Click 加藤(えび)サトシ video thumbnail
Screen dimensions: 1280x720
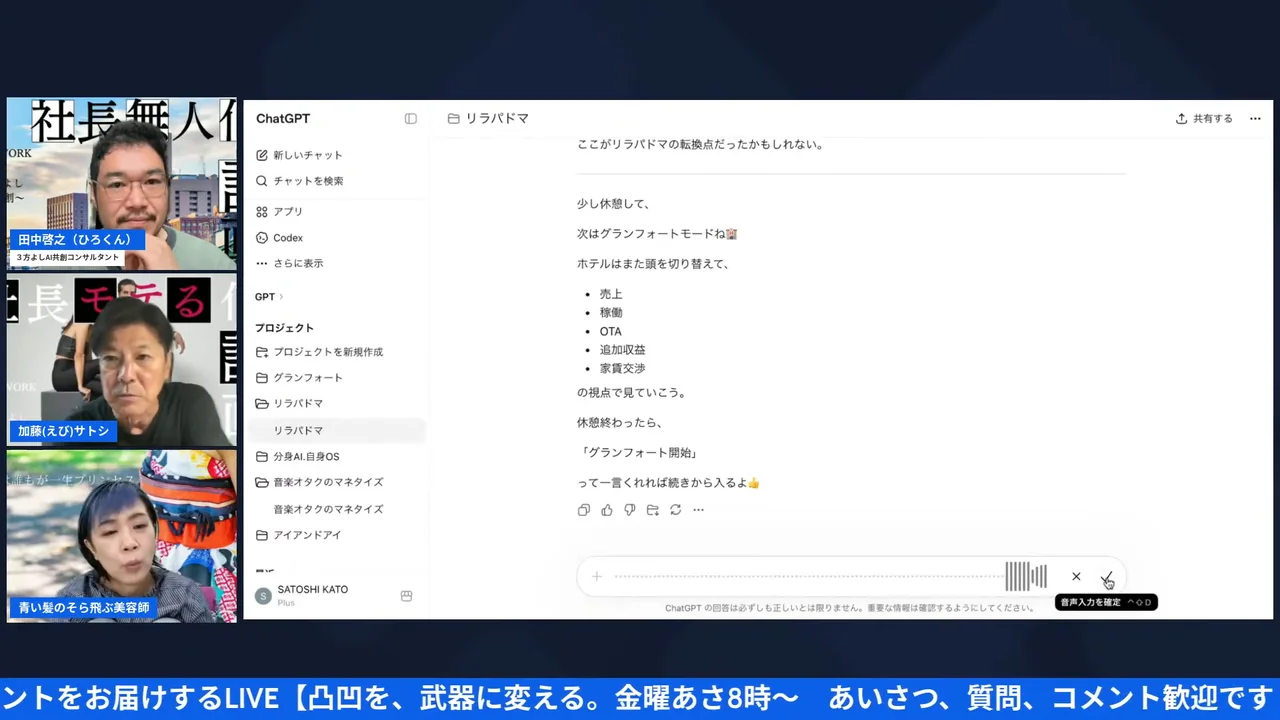(122, 361)
